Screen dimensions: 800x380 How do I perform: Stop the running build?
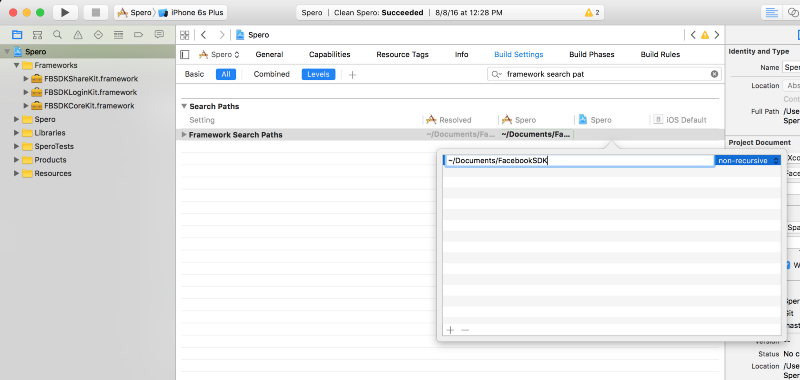point(95,12)
